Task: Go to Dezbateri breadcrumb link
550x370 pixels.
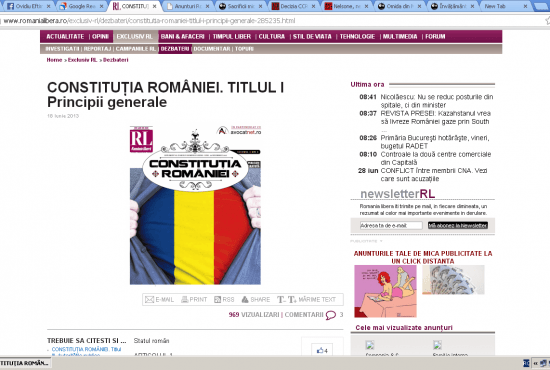Action: click(116, 60)
